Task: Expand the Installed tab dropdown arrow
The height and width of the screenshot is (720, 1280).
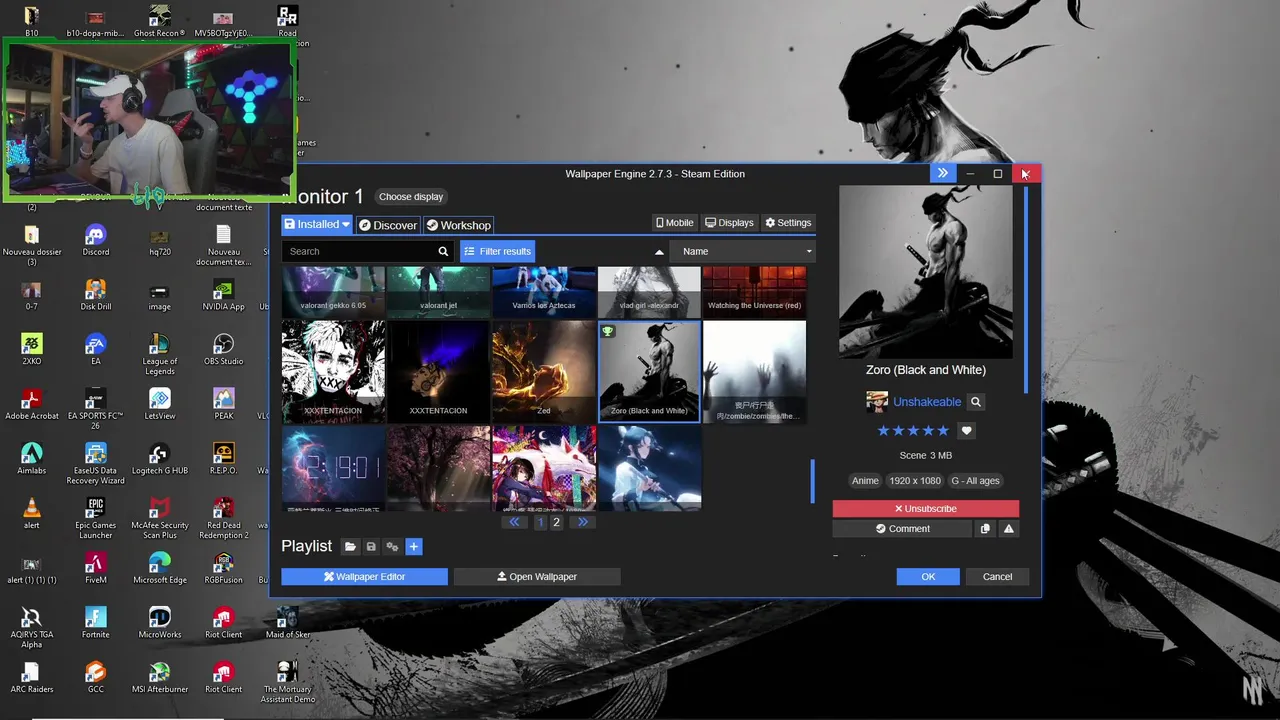Action: point(346,225)
